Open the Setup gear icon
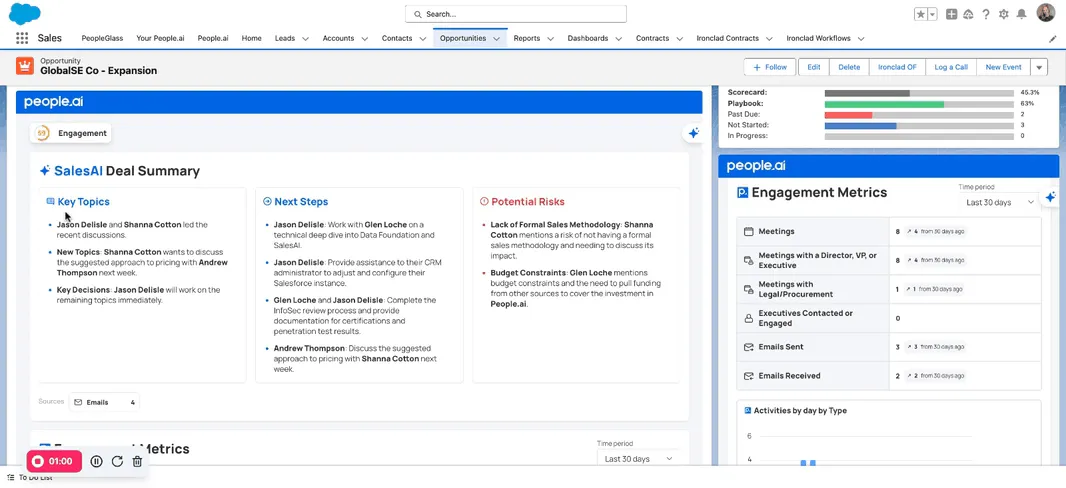Image resolution: width=1066 pixels, height=488 pixels. 1003,14
